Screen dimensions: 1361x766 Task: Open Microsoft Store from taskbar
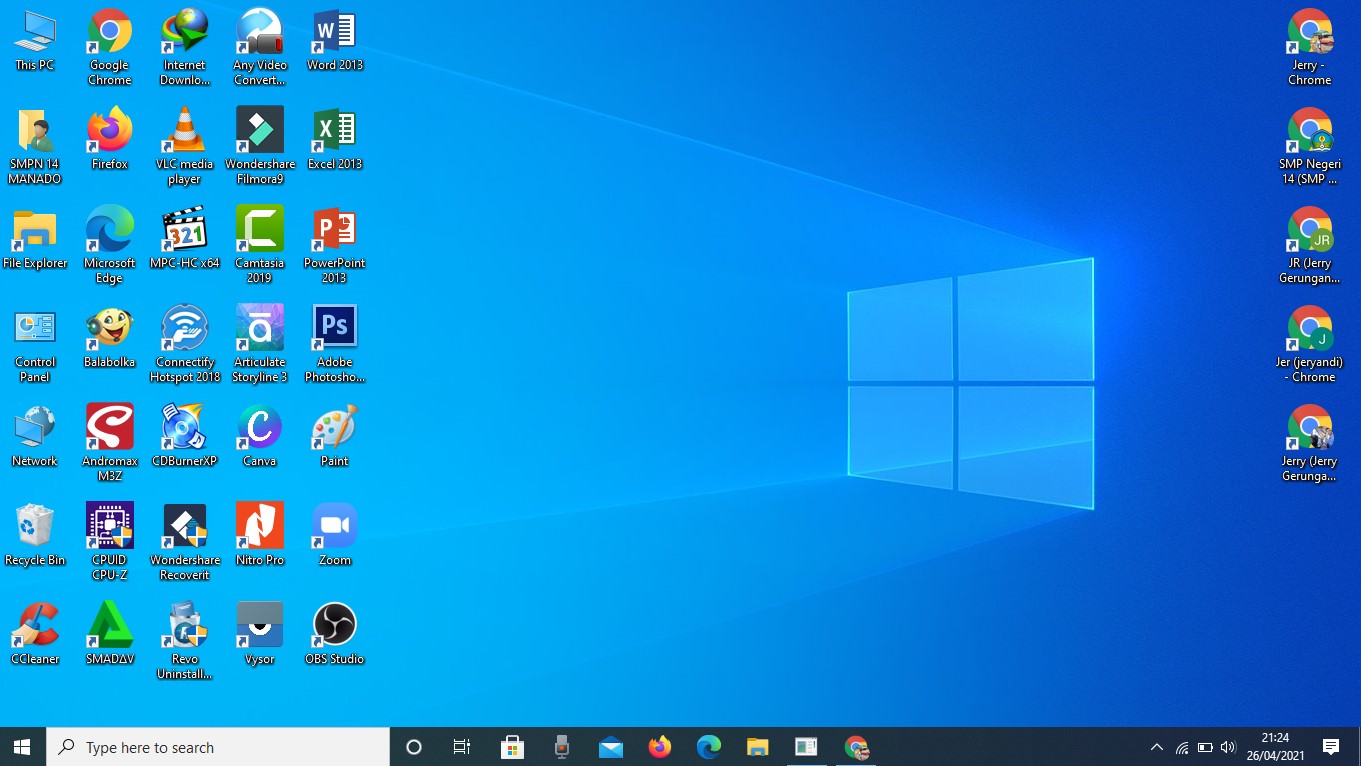tap(512, 747)
